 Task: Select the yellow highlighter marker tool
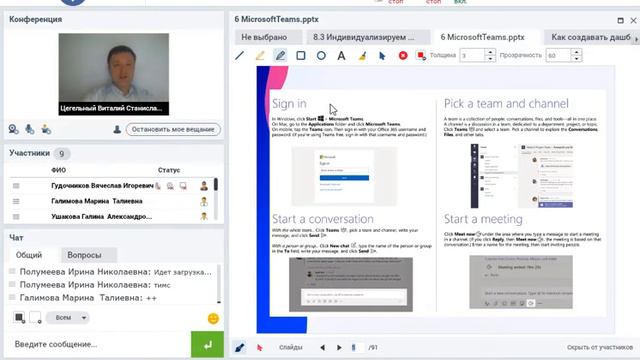pyautogui.click(x=260, y=56)
